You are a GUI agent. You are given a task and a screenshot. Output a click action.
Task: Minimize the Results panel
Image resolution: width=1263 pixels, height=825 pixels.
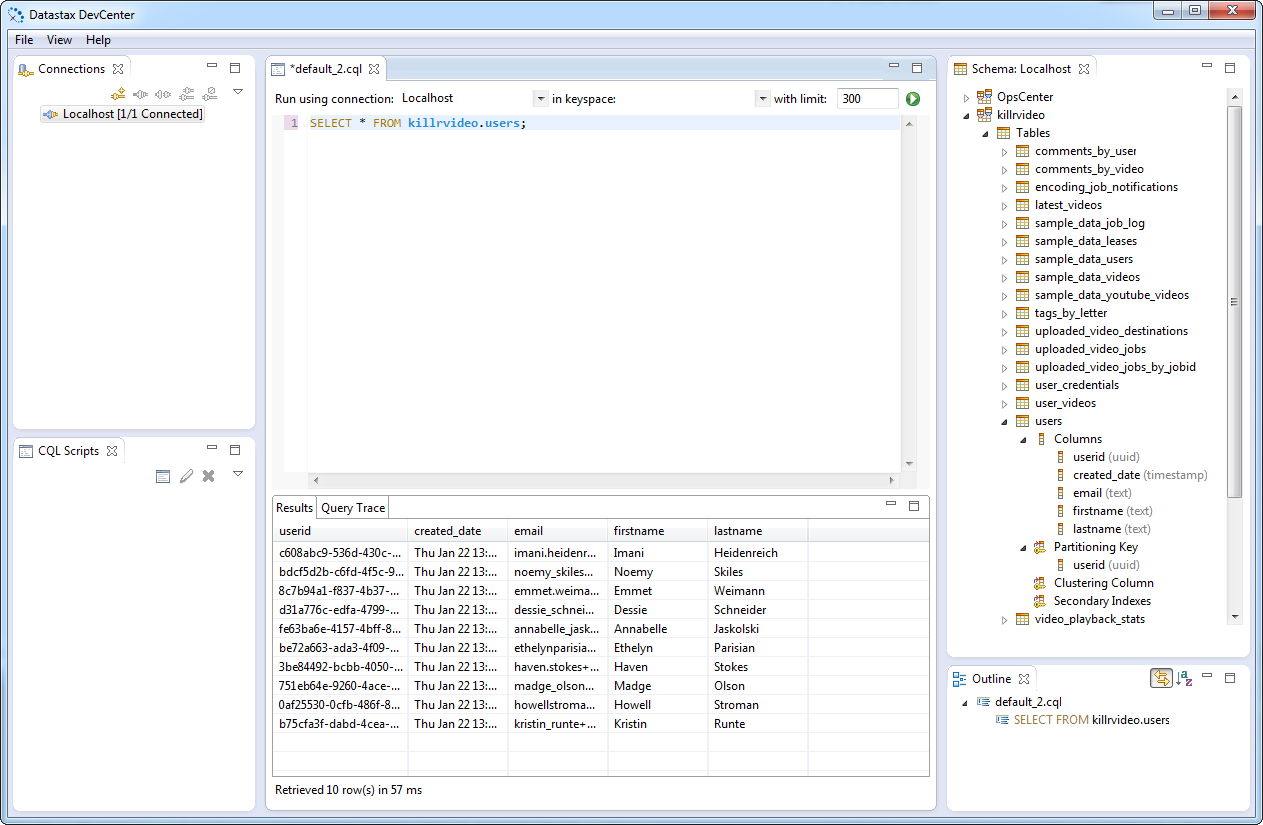pyautogui.click(x=891, y=505)
